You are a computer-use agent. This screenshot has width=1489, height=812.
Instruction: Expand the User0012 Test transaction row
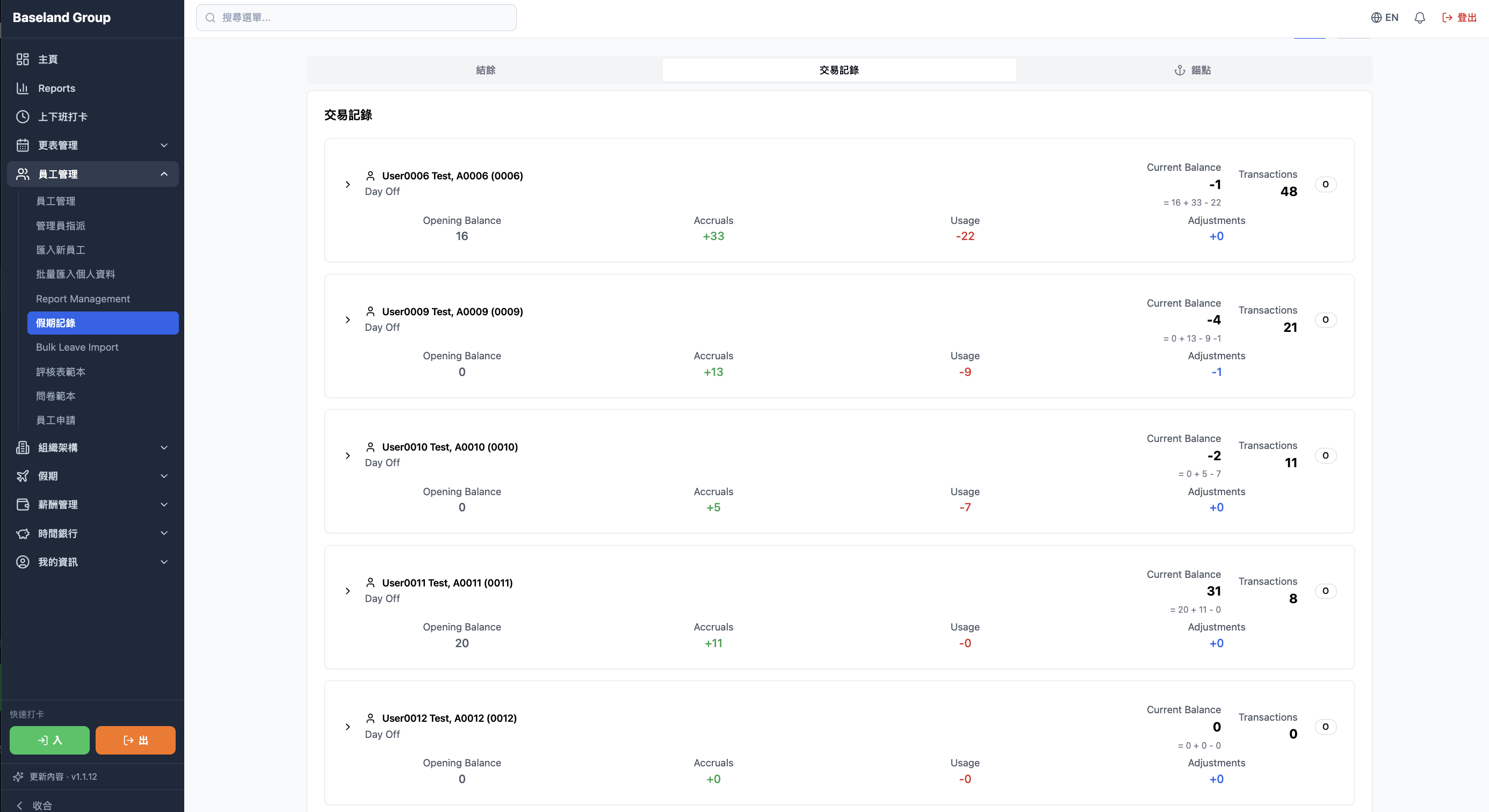[348, 727]
